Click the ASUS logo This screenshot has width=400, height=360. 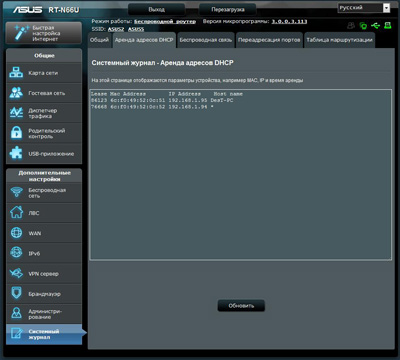click(27, 10)
